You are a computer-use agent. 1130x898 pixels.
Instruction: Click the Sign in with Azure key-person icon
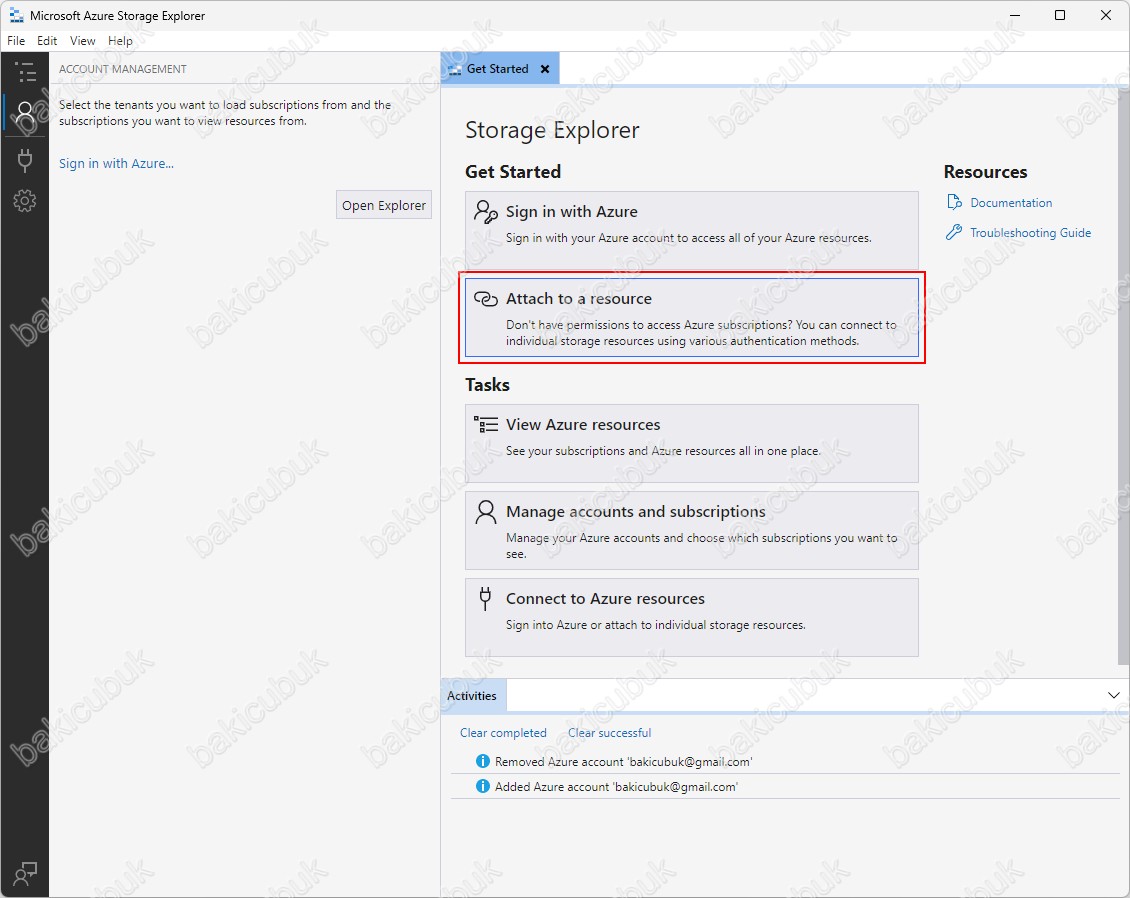click(486, 212)
